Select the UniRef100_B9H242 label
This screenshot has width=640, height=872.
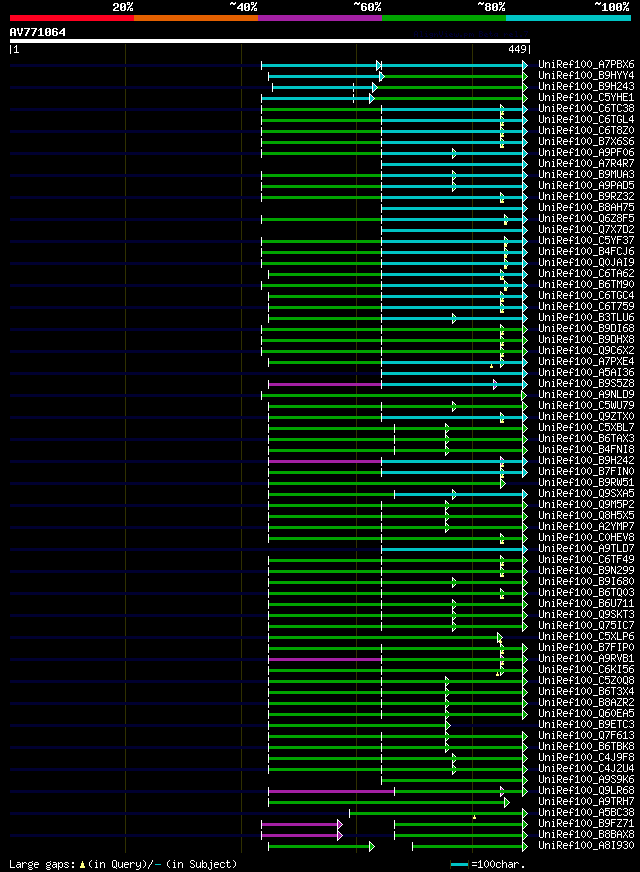click(x=586, y=461)
